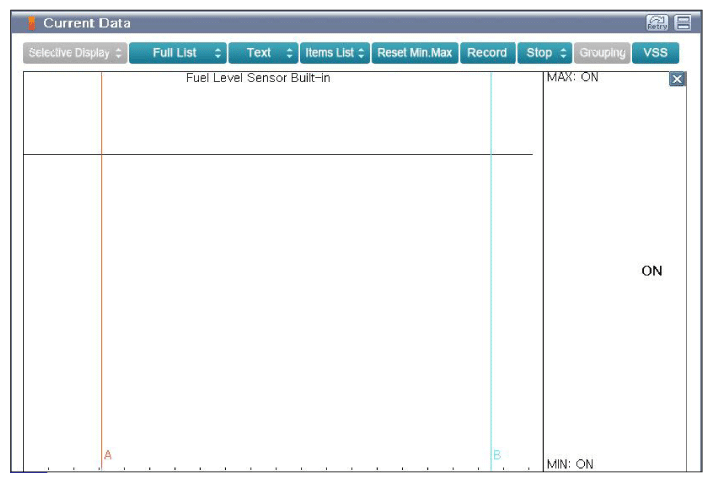Select orange cursor marker A
Viewport: 713px width, 482px height.
click(108, 455)
